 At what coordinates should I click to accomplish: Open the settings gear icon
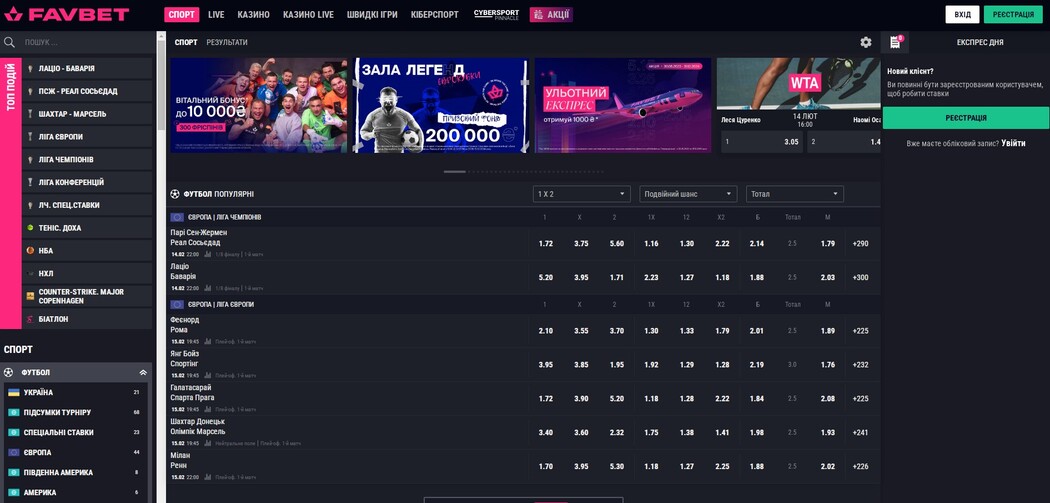866,42
